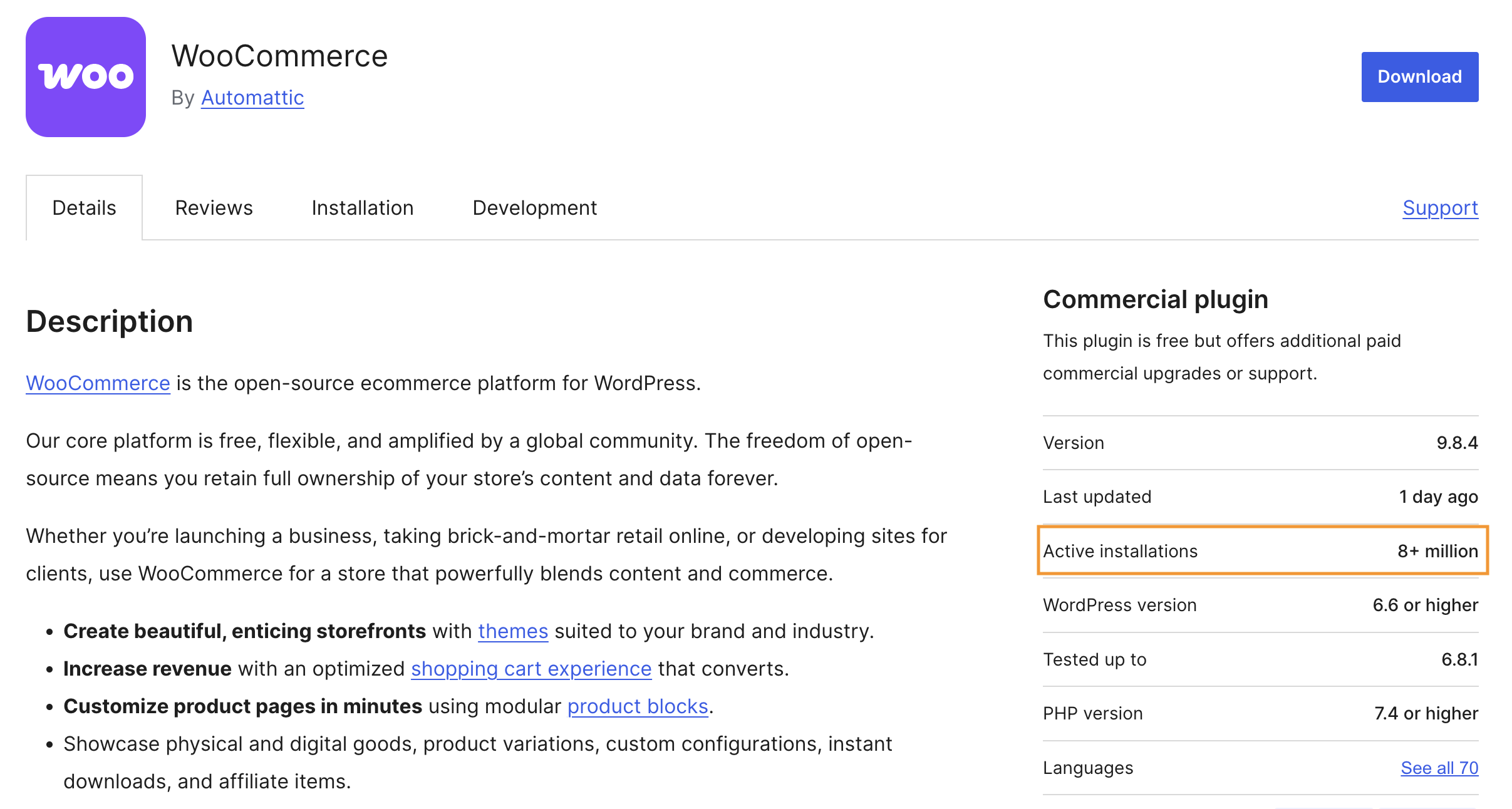Click the PHP version '7.4 or higher'

pyautogui.click(x=1426, y=713)
